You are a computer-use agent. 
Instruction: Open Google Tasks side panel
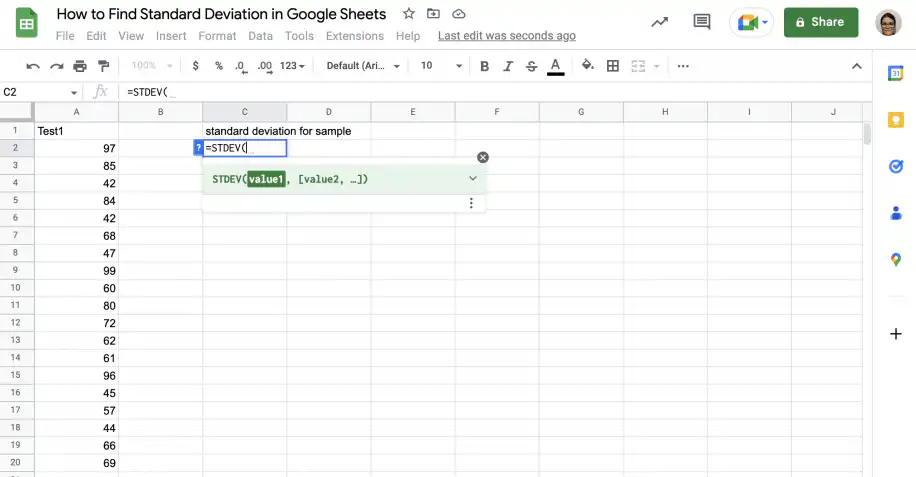[896, 166]
